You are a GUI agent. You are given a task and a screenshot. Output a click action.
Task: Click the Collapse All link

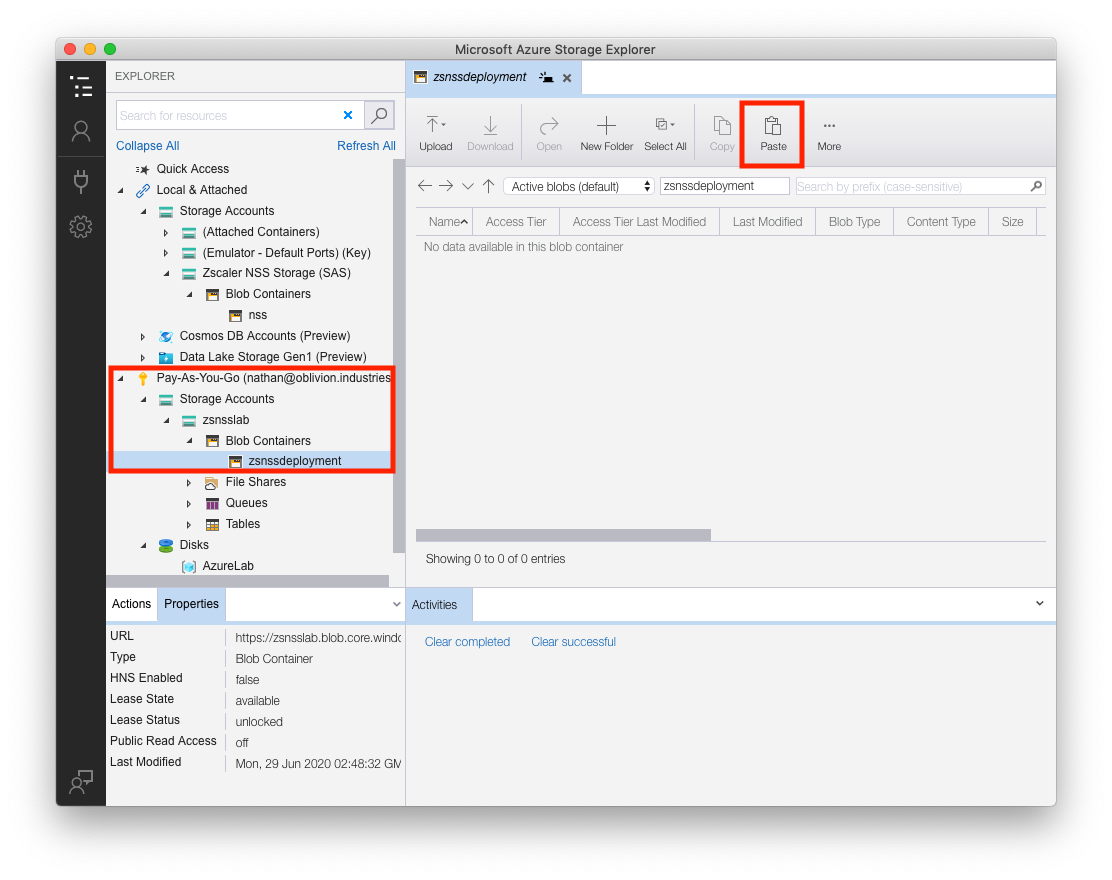(x=148, y=146)
